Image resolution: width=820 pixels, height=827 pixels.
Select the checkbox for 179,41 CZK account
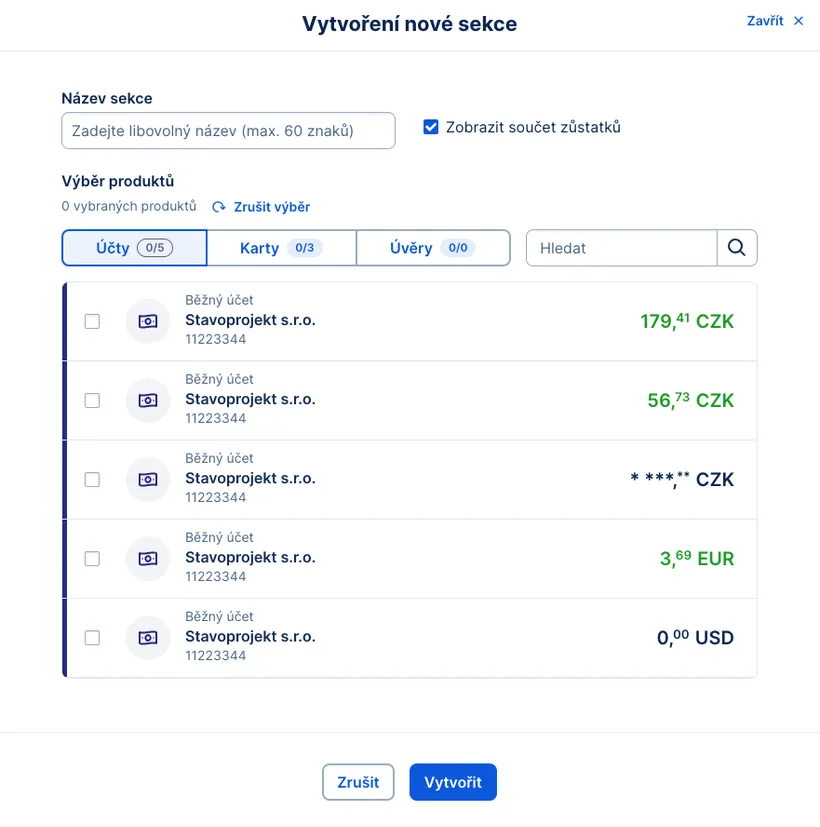(92, 321)
